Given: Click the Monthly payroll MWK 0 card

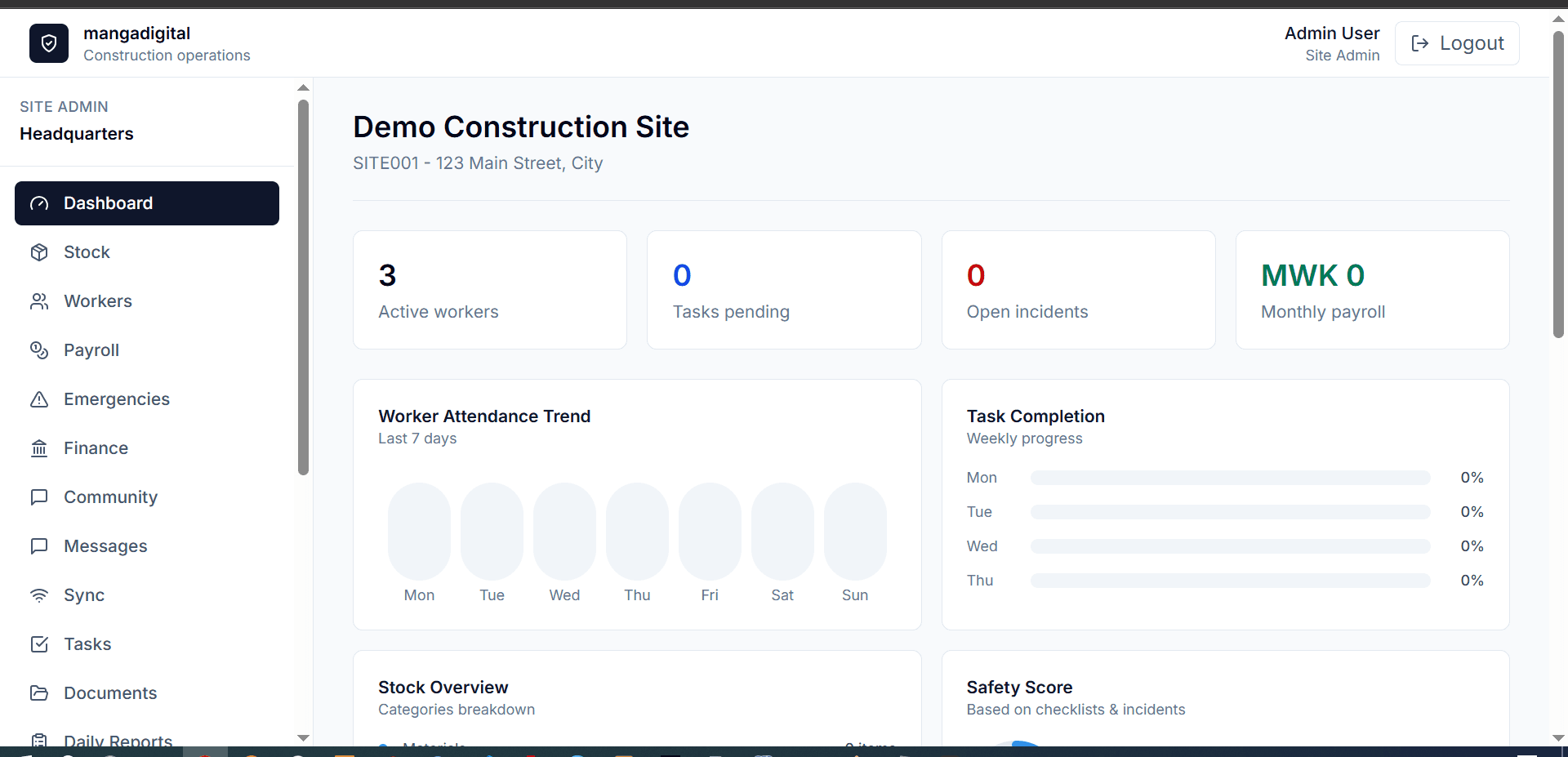Looking at the screenshot, I should pyautogui.click(x=1373, y=290).
